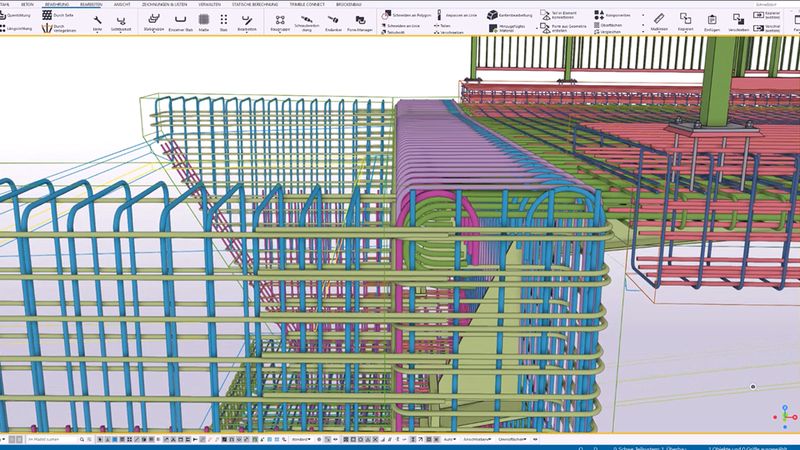
Task: Select the Längsstoßung tool
Action: tap(15, 29)
